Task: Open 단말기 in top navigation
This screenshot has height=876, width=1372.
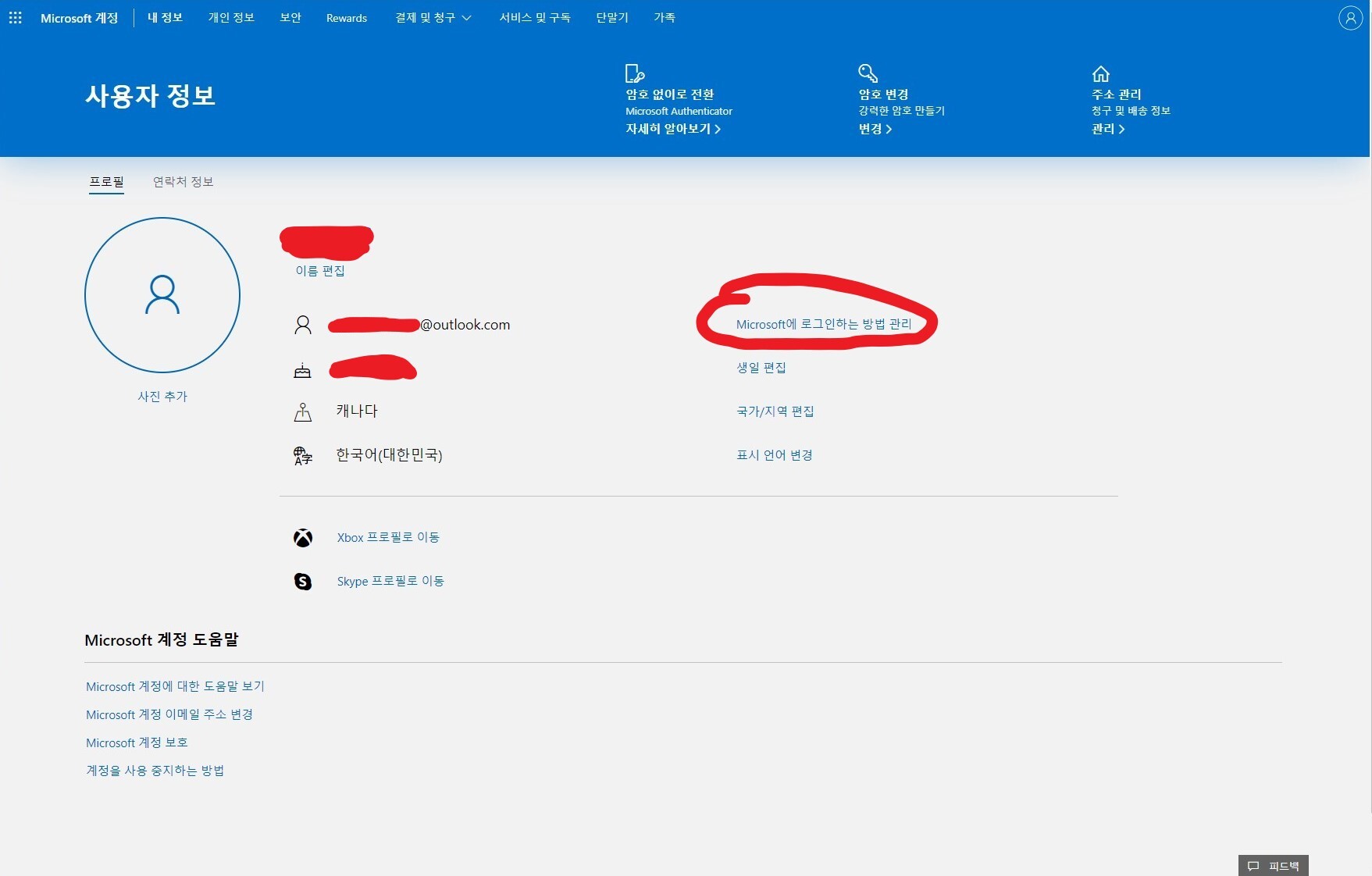Action: tap(612, 18)
